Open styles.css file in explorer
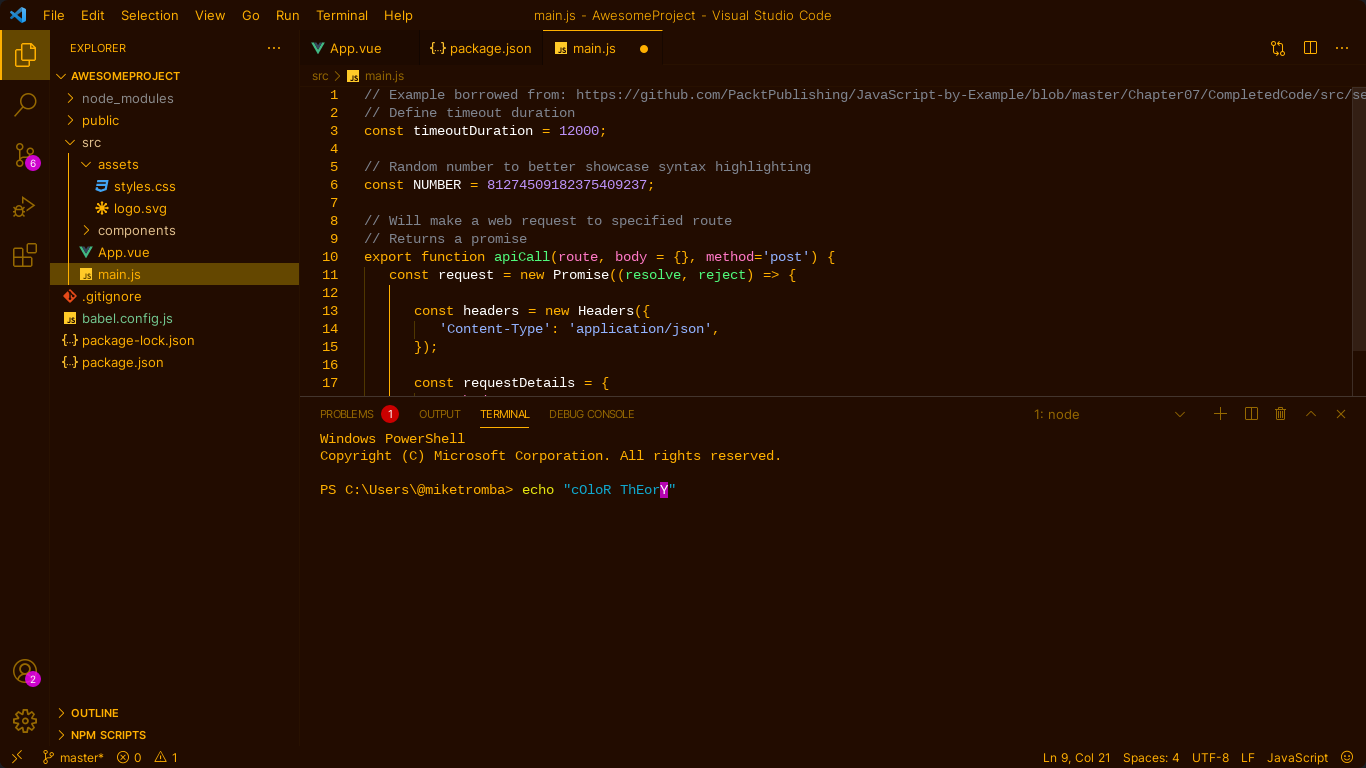 tap(145, 186)
